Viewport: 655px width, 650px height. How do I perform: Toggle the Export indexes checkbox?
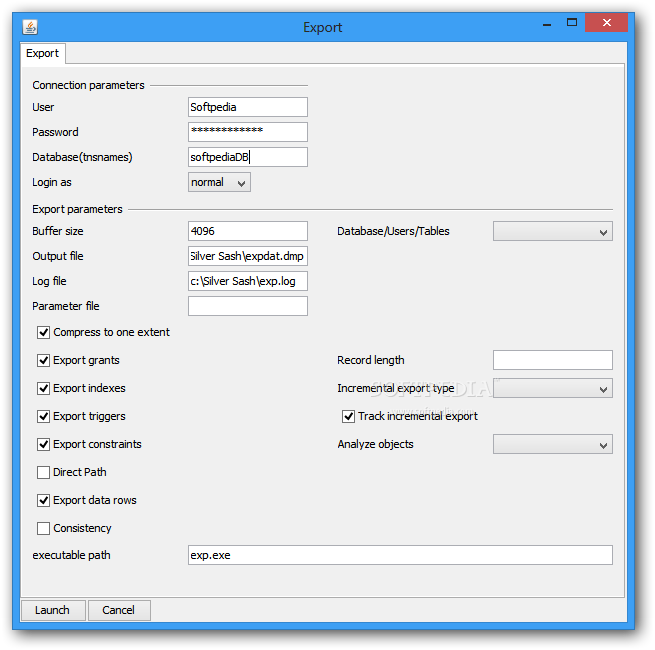tap(43, 388)
